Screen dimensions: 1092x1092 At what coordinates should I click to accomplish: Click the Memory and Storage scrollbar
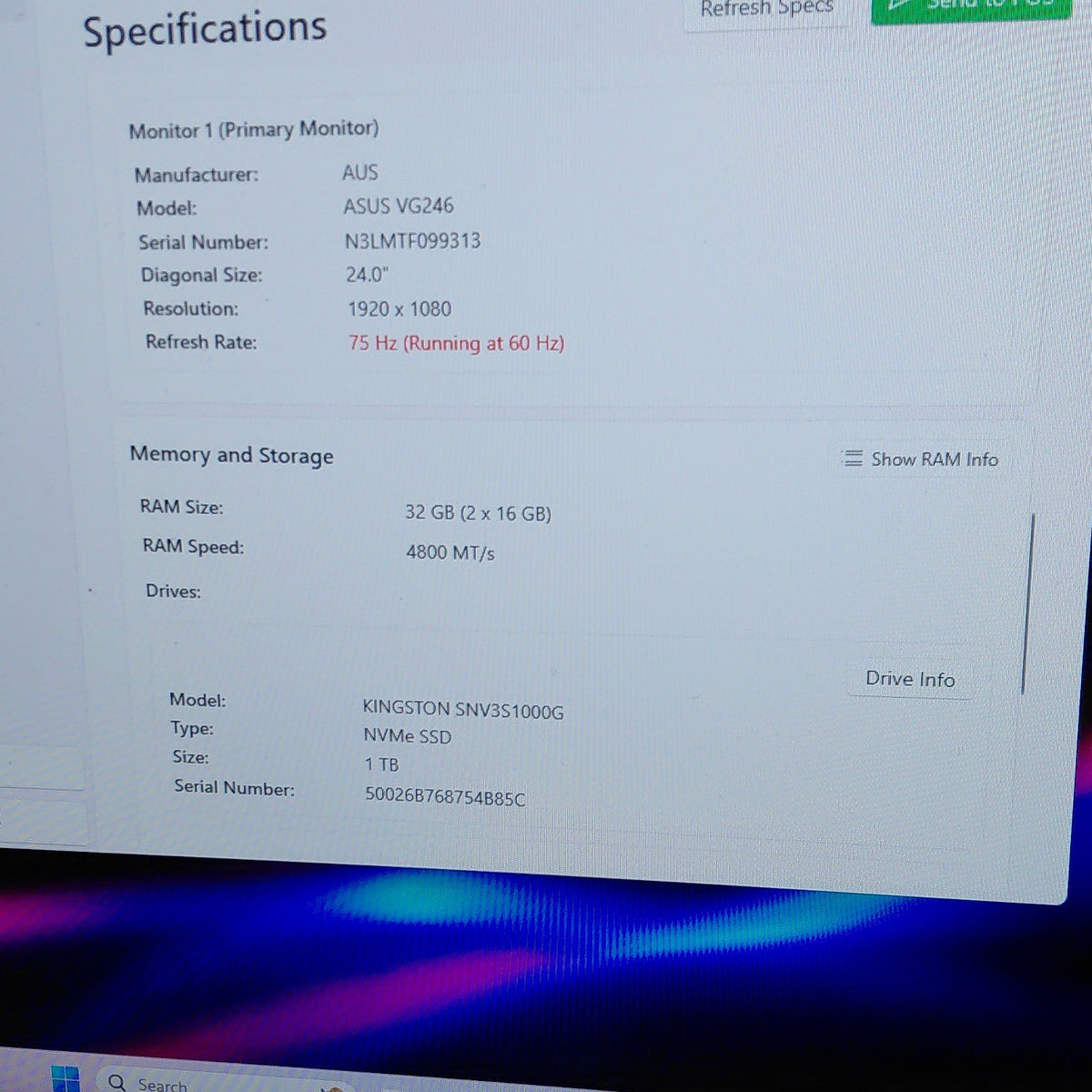pos(1028,603)
